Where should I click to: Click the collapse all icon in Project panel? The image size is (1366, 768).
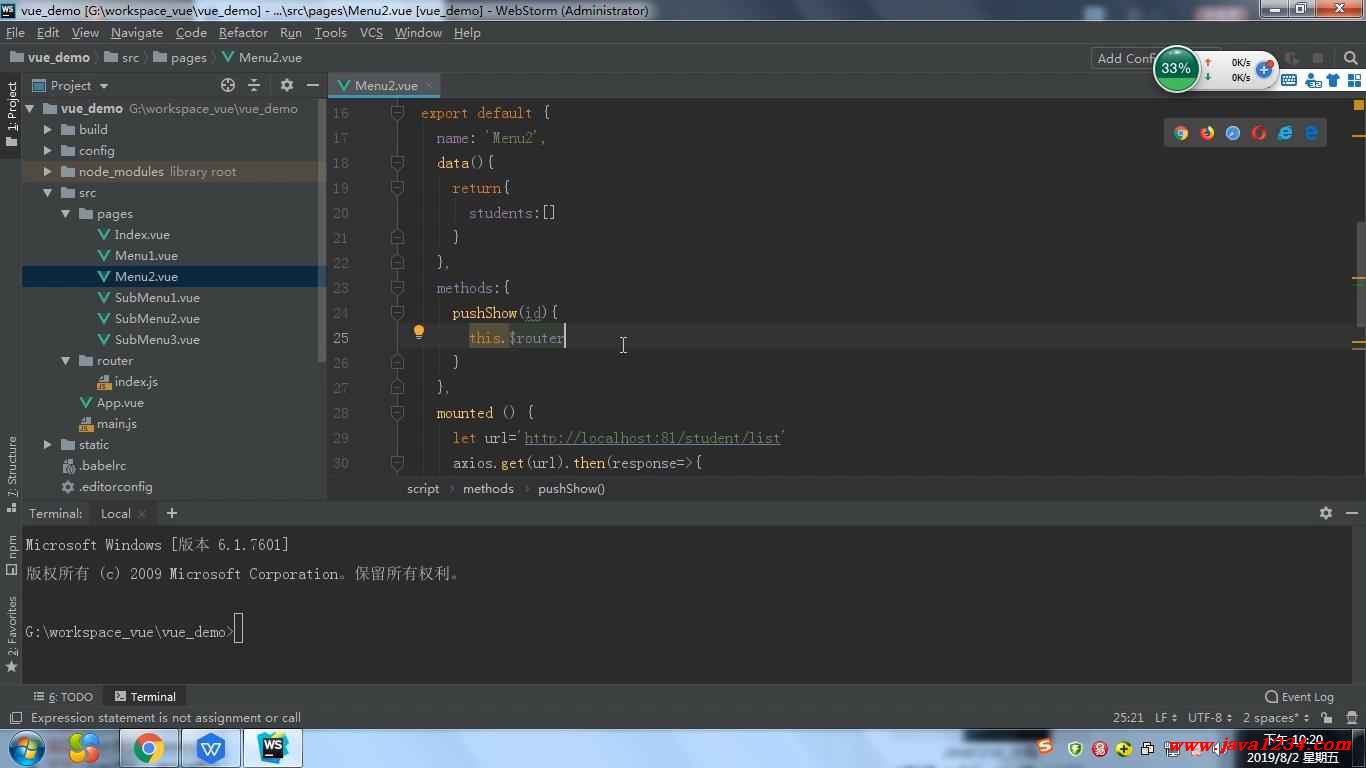coord(254,85)
